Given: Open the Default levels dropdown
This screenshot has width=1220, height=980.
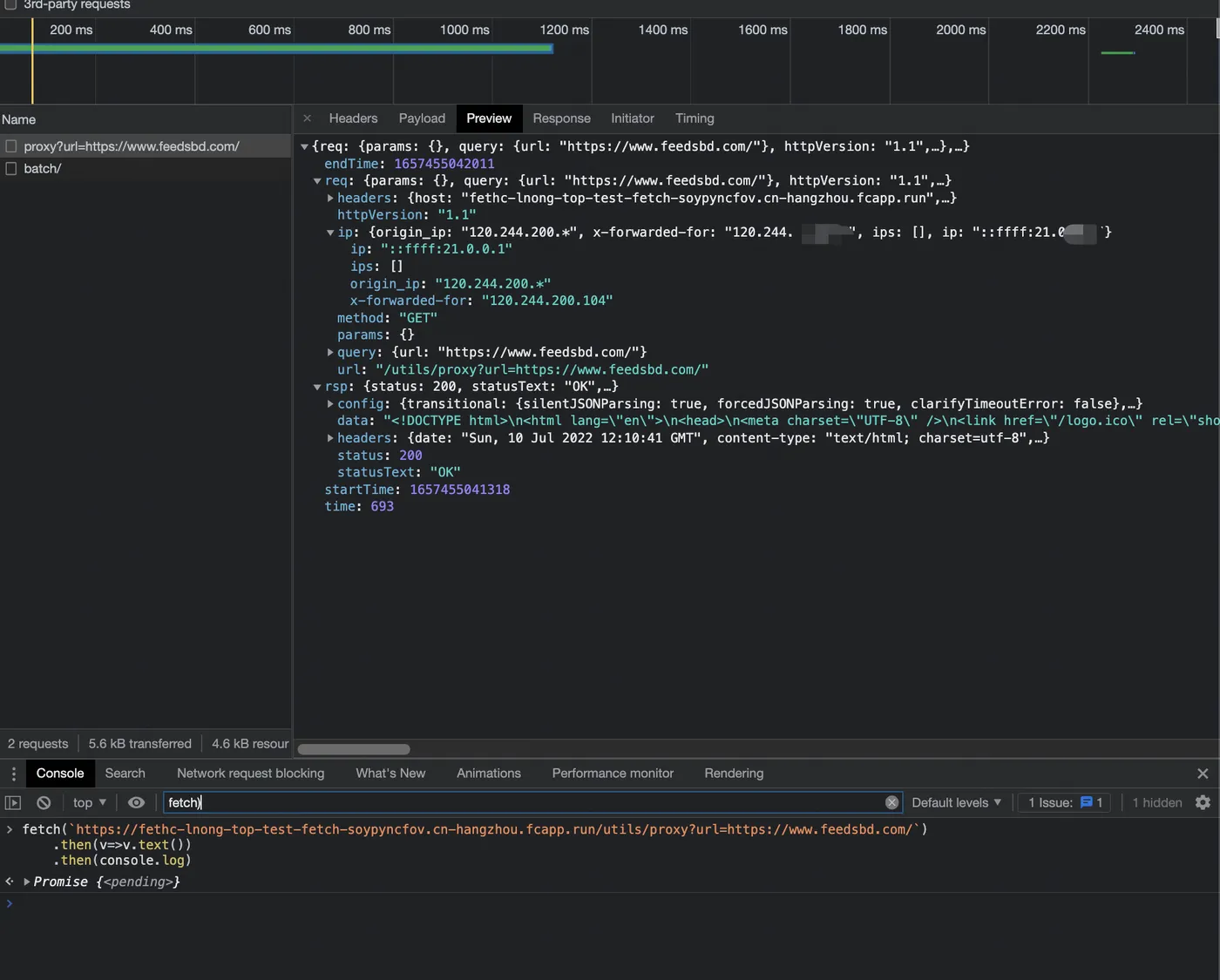Looking at the screenshot, I should coord(956,803).
